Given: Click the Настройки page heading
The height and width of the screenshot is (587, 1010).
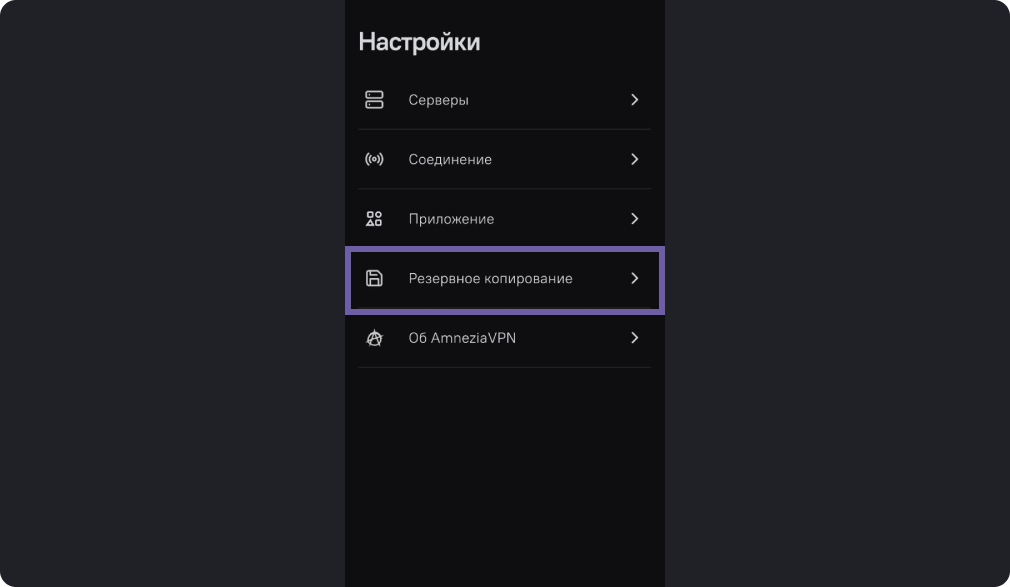Looking at the screenshot, I should click(x=419, y=42).
